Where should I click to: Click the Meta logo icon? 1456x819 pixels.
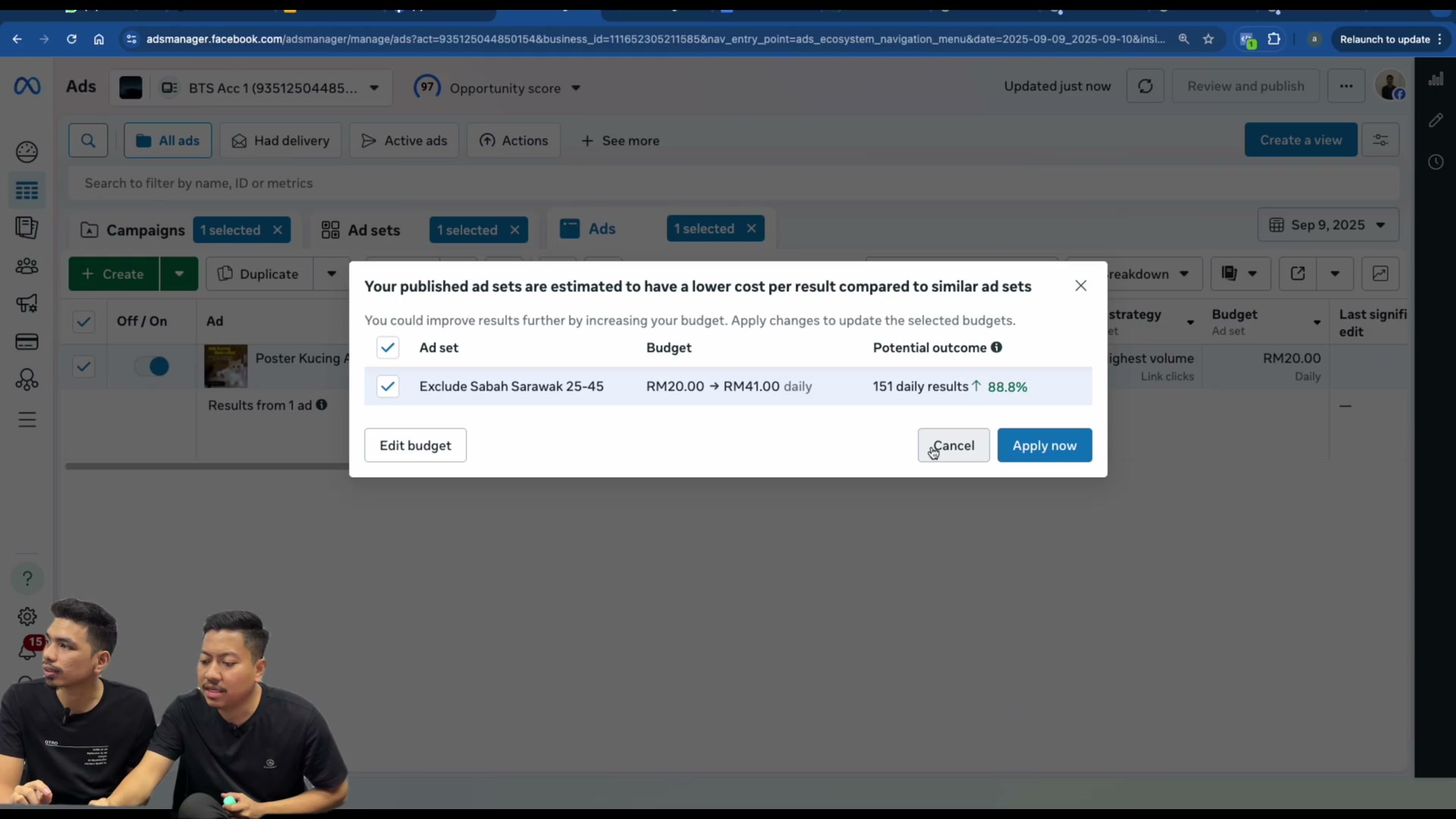pyautogui.click(x=27, y=86)
